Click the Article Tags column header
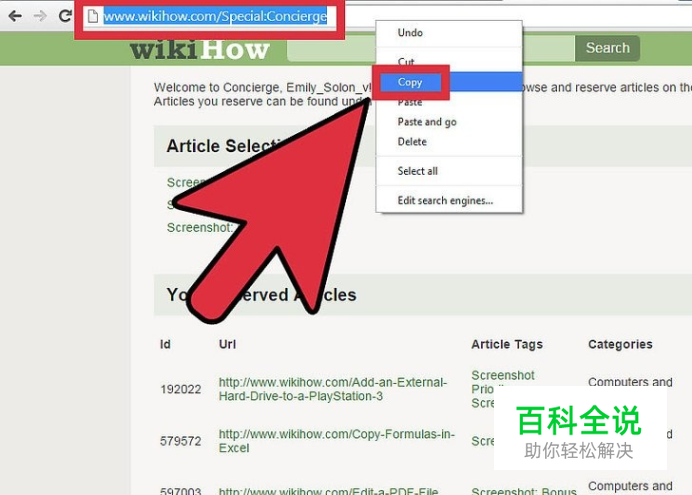Viewport: 692px width, 495px height. 507,345
